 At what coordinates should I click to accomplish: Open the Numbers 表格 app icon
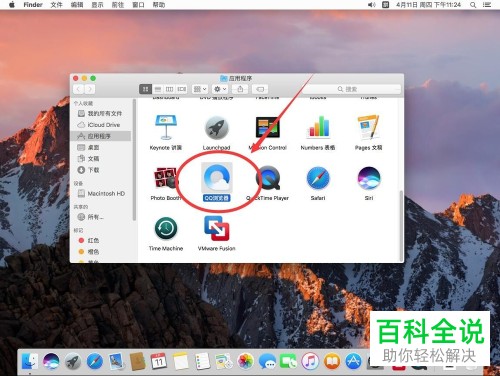click(318, 127)
